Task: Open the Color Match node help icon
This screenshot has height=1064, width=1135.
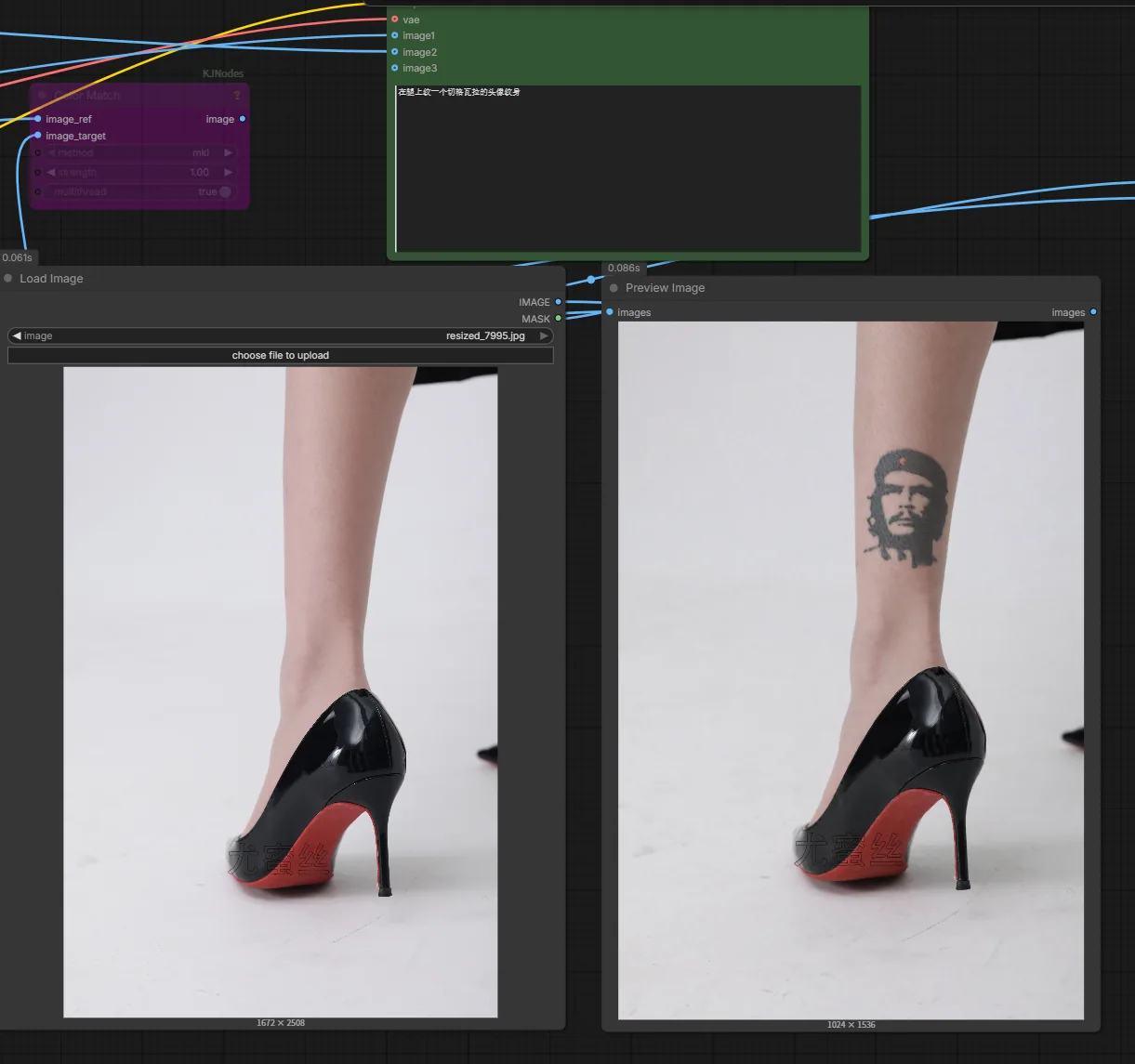Action: pyautogui.click(x=237, y=96)
